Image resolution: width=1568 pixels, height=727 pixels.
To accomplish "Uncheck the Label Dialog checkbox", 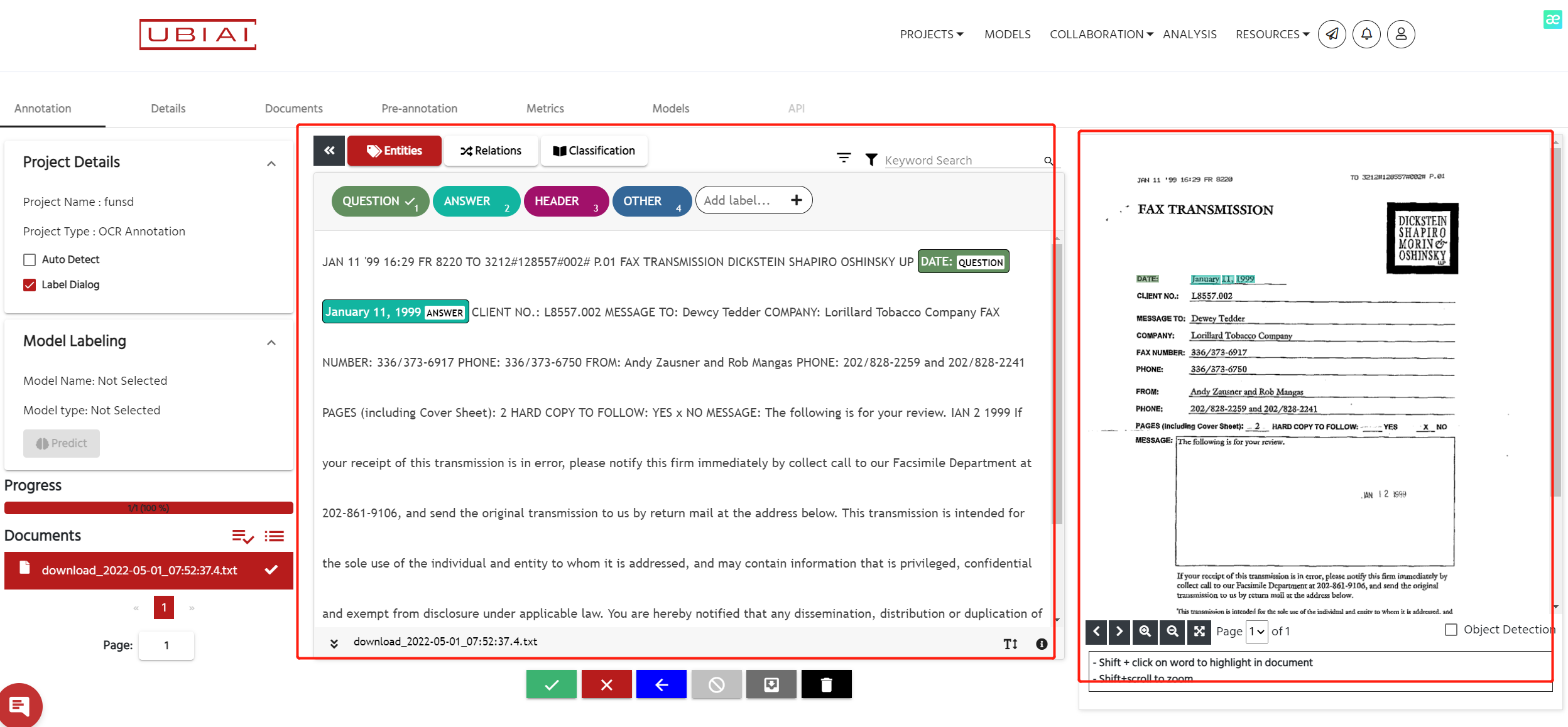I will point(30,285).
